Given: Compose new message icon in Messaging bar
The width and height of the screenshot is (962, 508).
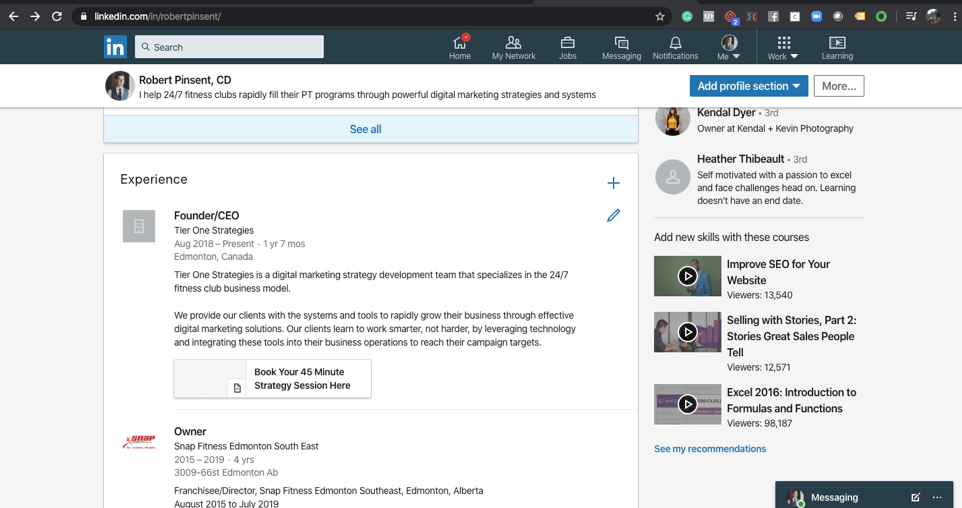Looking at the screenshot, I should point(915,497).
